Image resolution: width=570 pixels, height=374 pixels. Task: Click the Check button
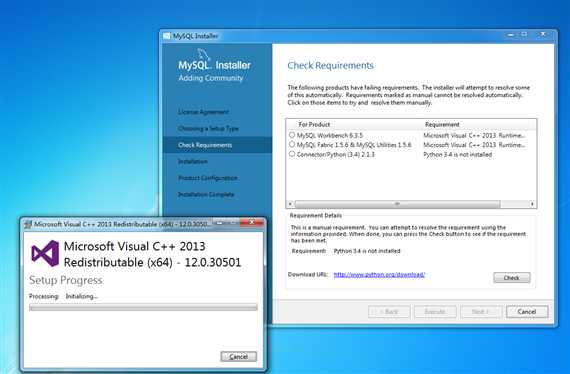click(512, 278)
